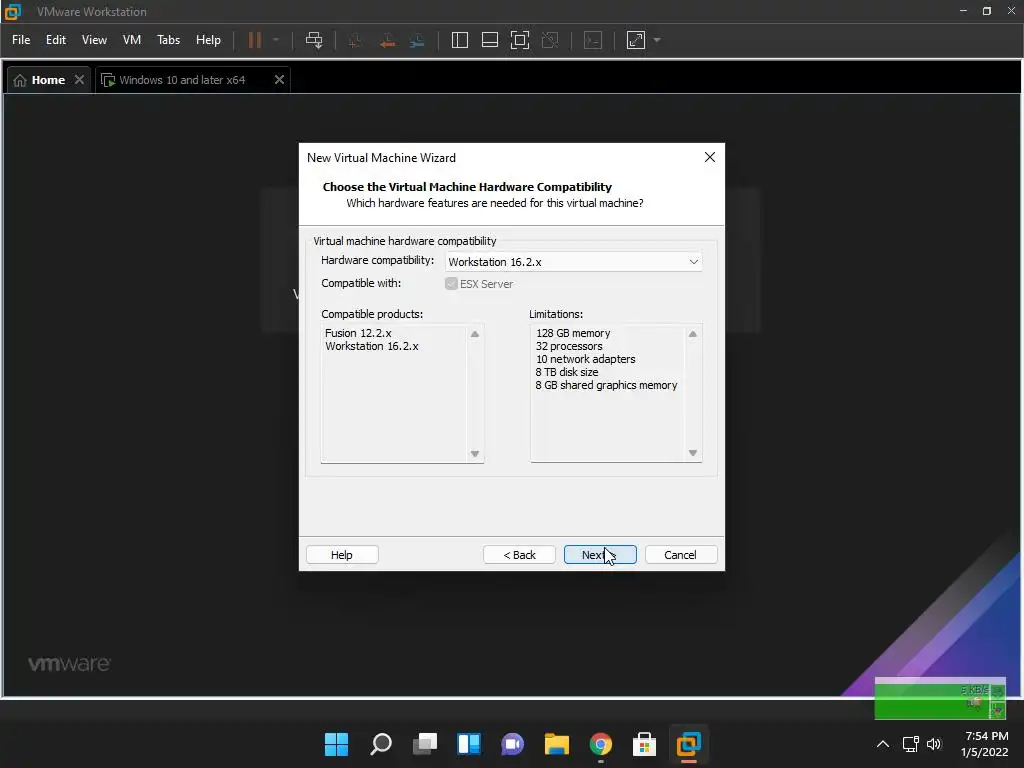
Task: Open taskbar Search
Action: click(381, 744)
